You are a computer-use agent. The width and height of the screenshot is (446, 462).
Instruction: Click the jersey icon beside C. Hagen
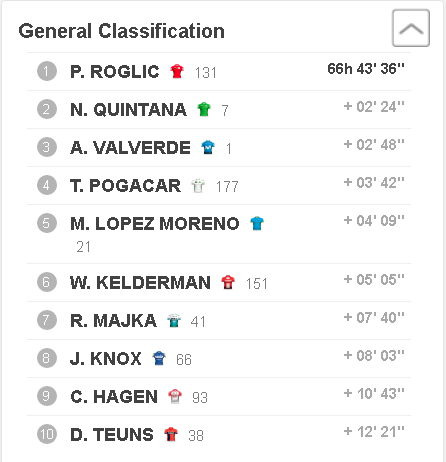coord(175,396)
